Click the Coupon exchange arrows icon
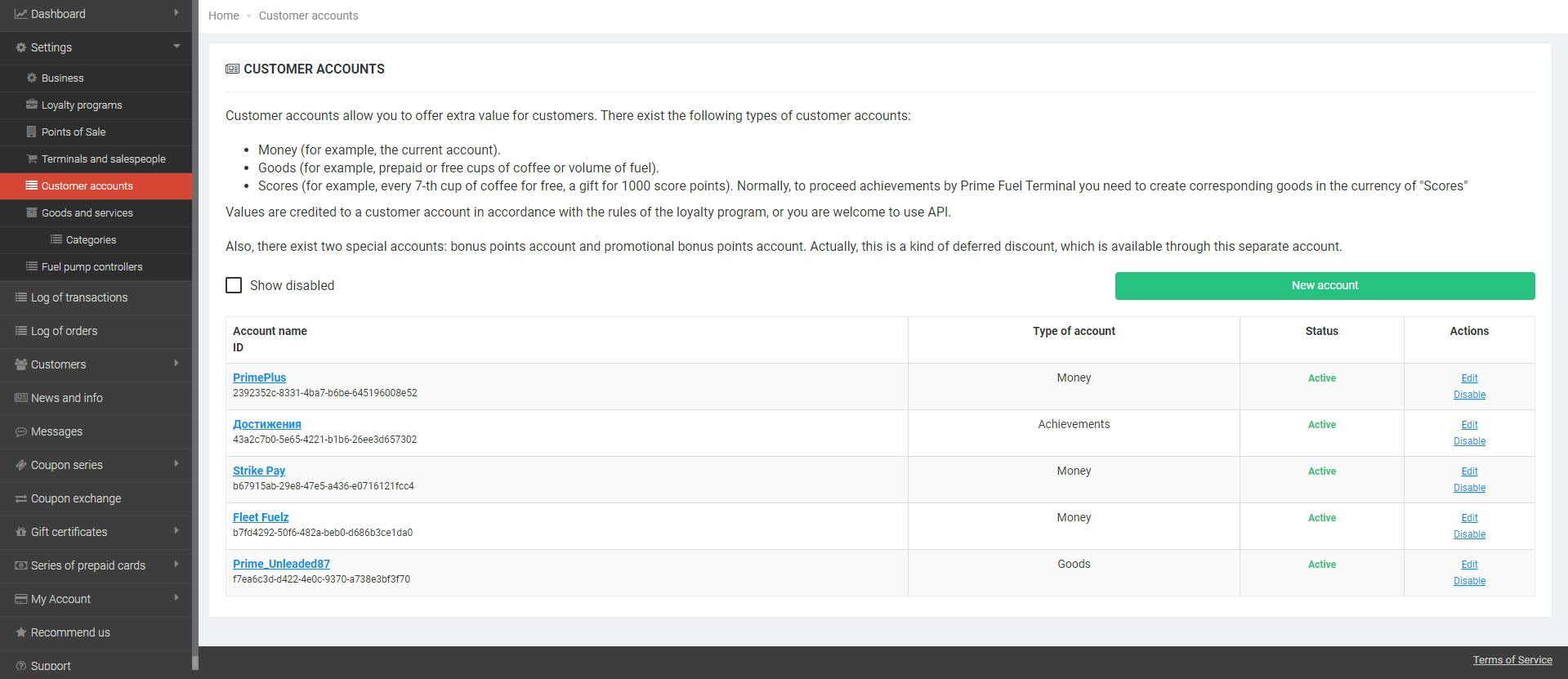The width and height of the screenshot is (1568, 679). (x=21, y=498)
